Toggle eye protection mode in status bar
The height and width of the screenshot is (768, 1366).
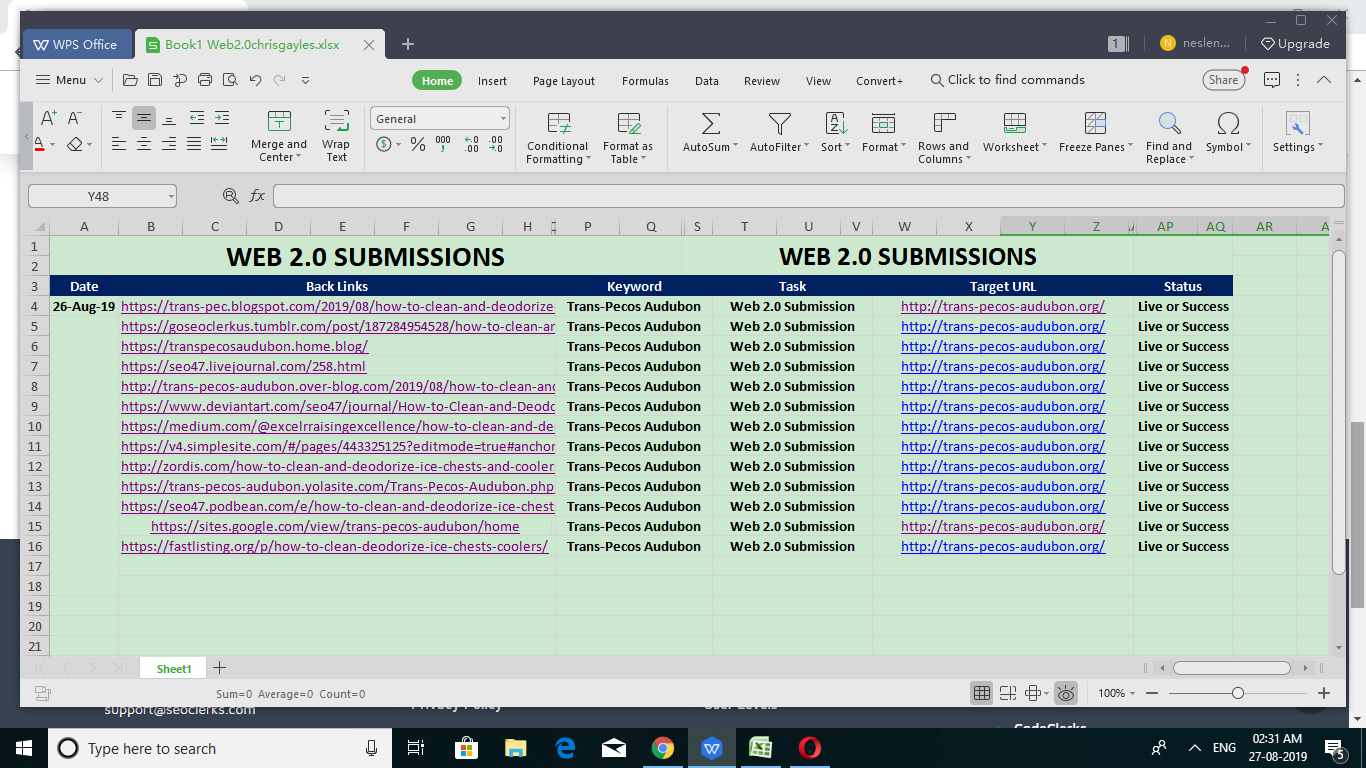coord(1066,693)
